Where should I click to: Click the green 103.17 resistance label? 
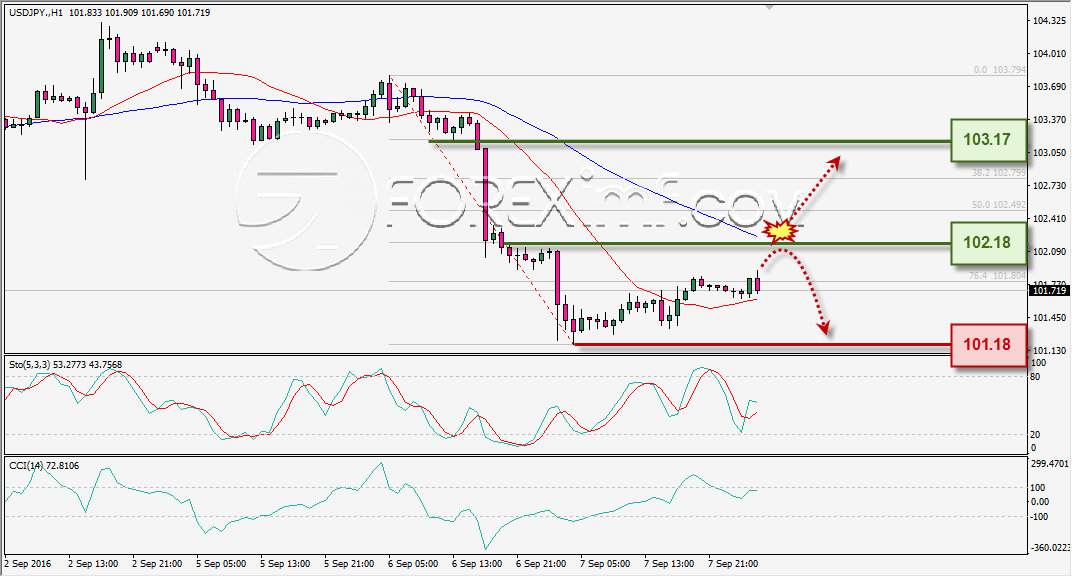coord(989,140)
